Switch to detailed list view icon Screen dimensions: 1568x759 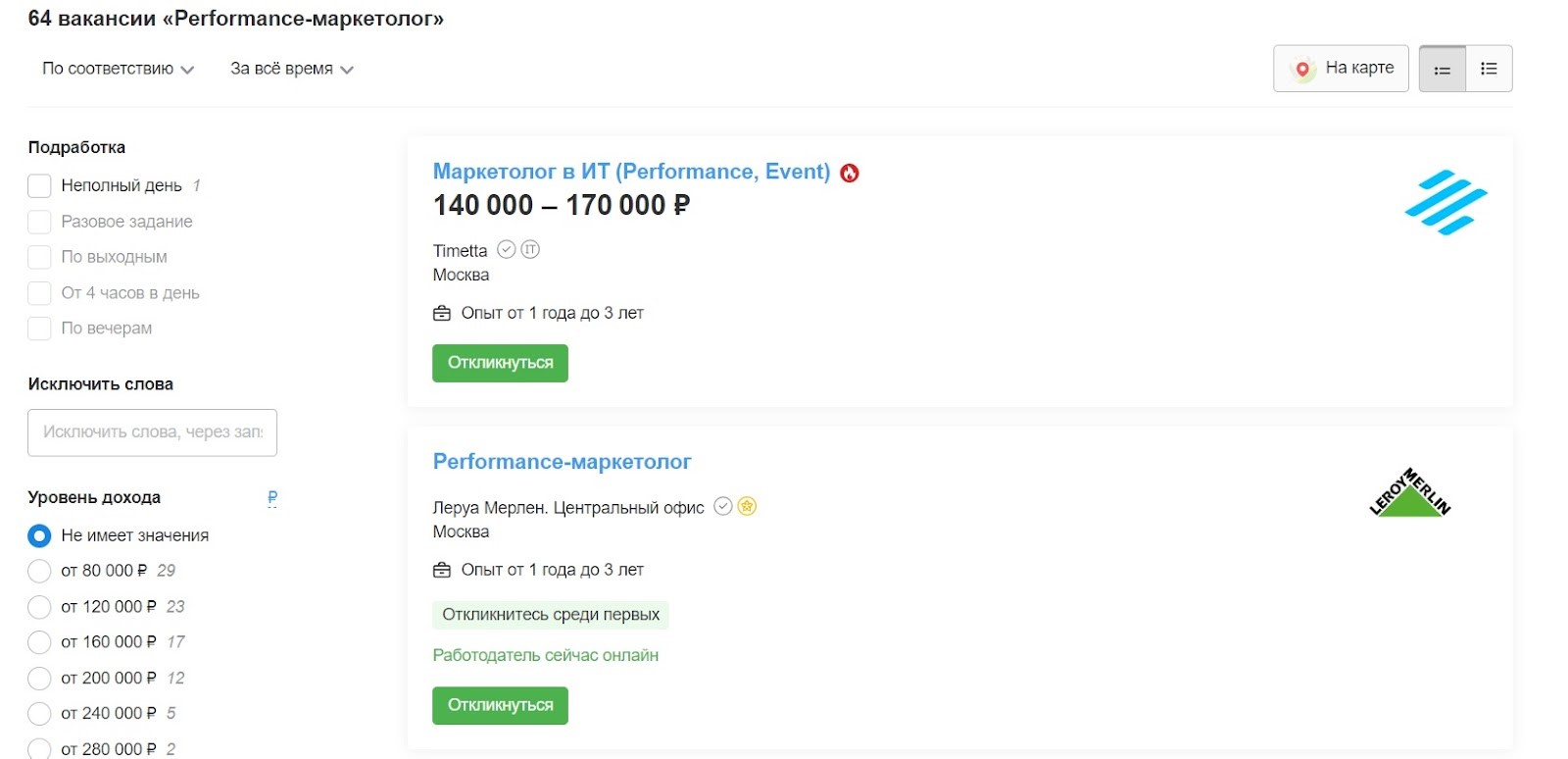click(1489, 69)
